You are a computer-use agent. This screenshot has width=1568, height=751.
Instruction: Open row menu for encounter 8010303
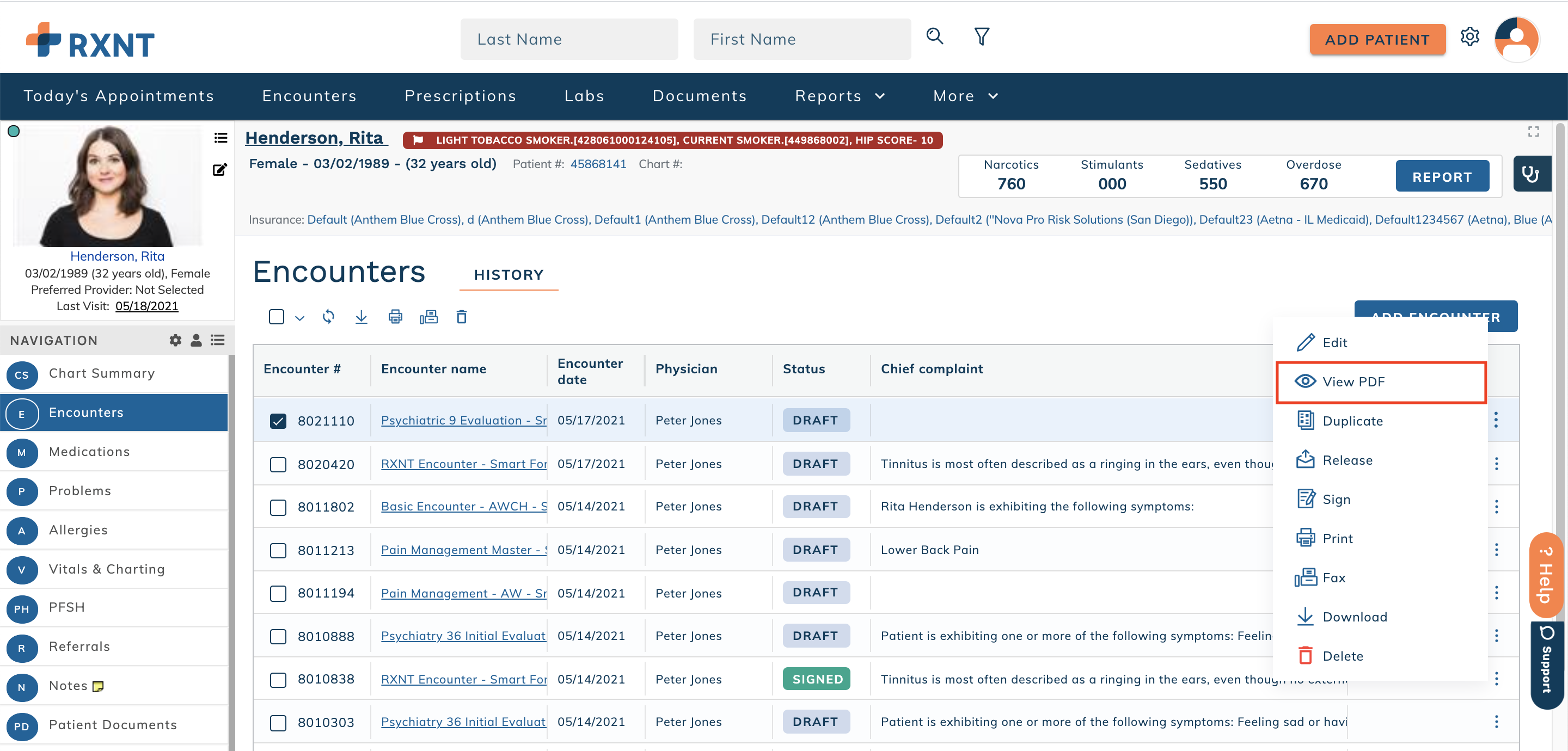(1496, 722)
